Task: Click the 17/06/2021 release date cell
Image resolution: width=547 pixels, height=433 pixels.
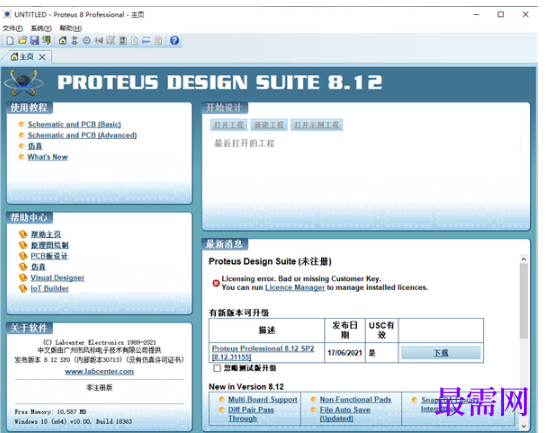Action: [345, 353]
